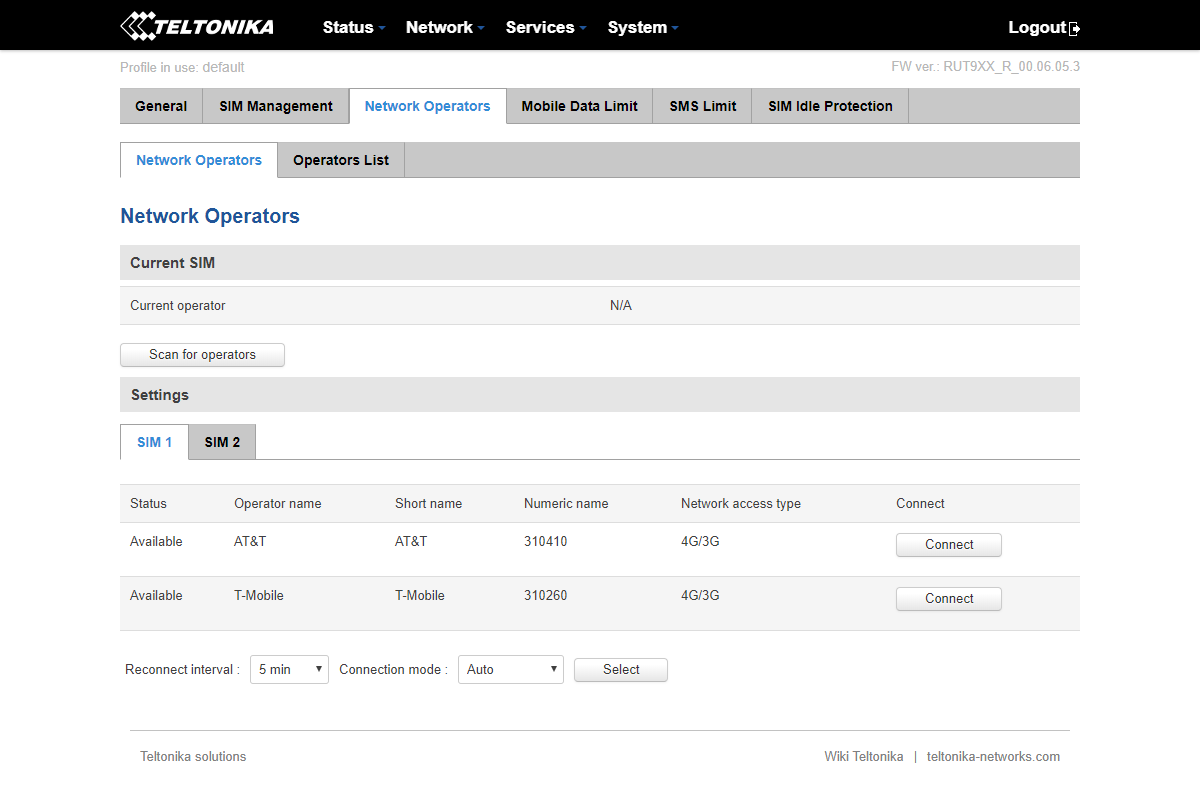Image resolution: width=1200 pixels, height=800 pixels.
Task: Go to Mobile Data Limit tab
Action: 579,106
